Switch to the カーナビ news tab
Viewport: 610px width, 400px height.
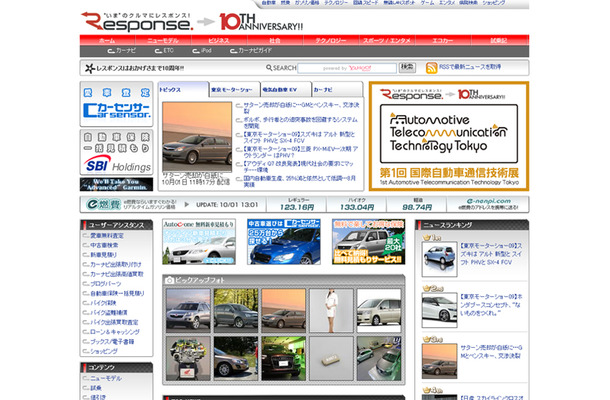tap(337, 89)
